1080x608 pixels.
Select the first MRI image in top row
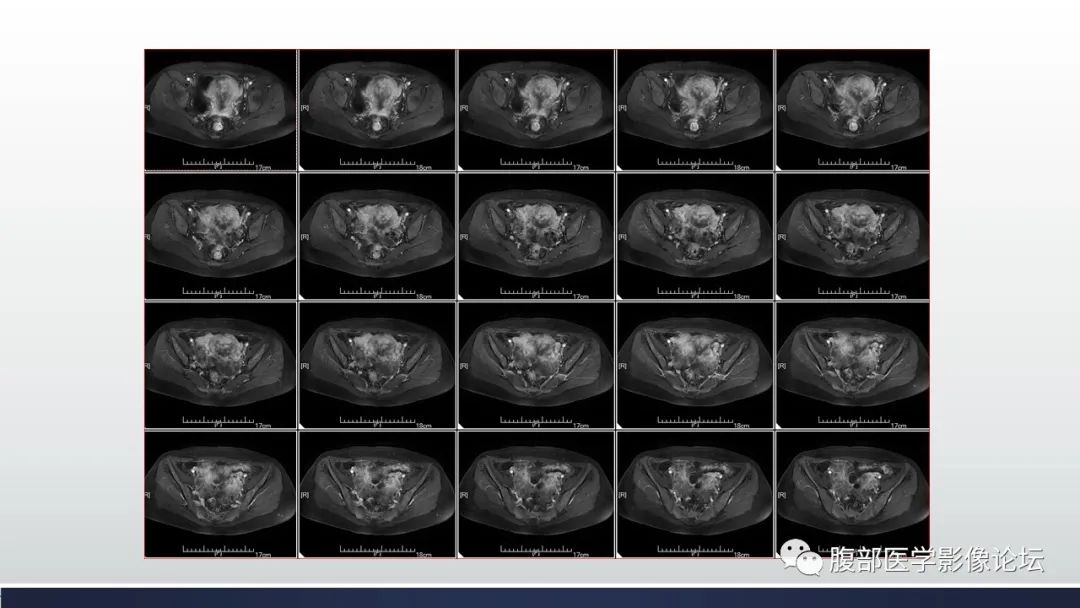pyautogui.click(x=221, y=110)
